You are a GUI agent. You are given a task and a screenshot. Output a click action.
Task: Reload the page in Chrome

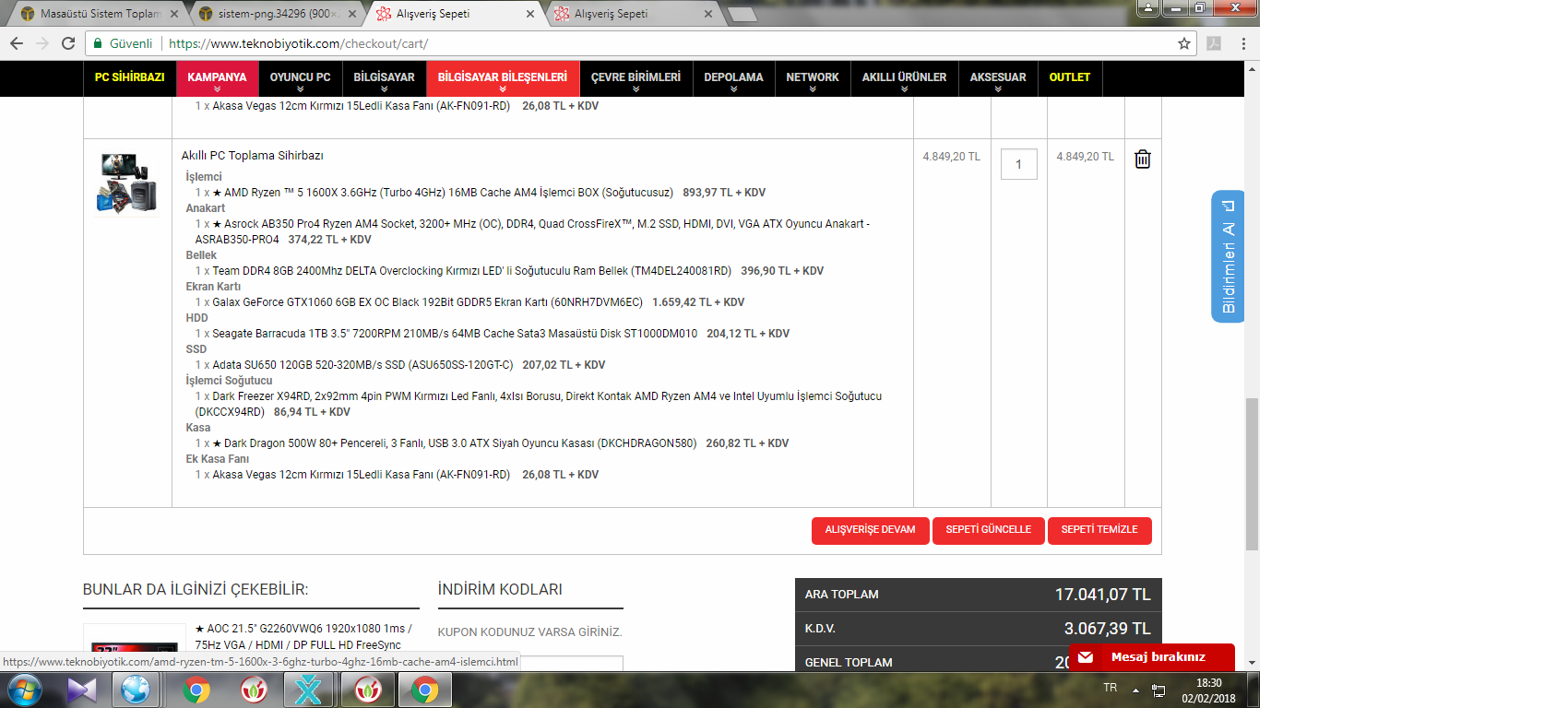68,43
